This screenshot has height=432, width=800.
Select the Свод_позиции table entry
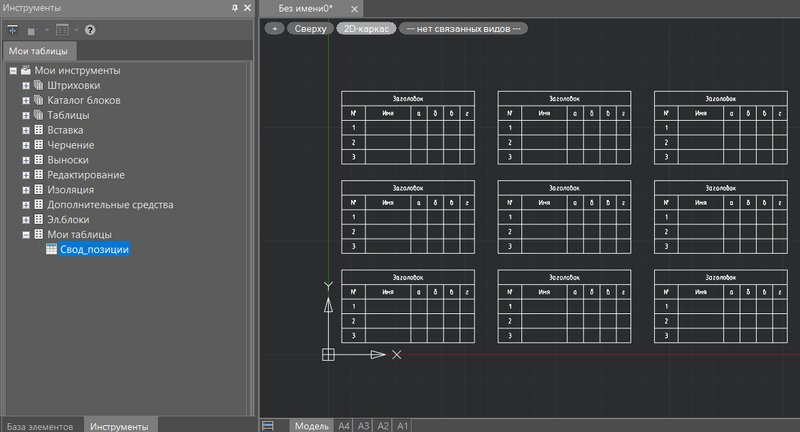[94, 249]
